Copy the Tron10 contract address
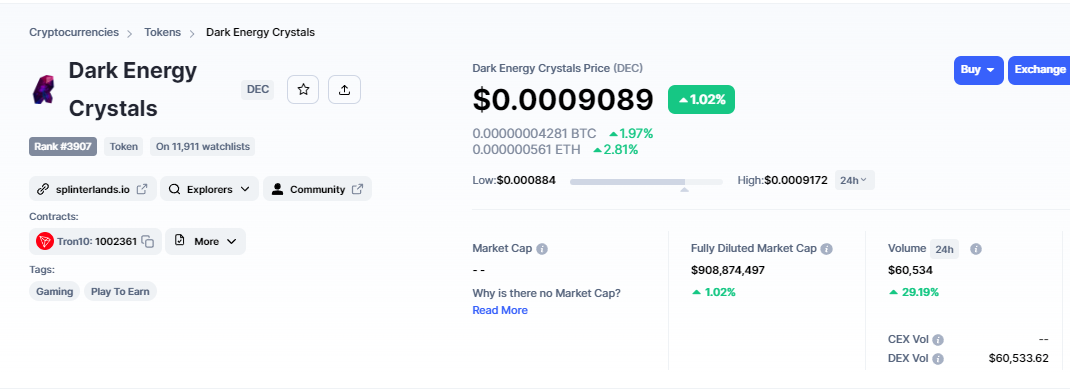The width and height of the screenshot is (1070, 391). click(x=149, y=242)
